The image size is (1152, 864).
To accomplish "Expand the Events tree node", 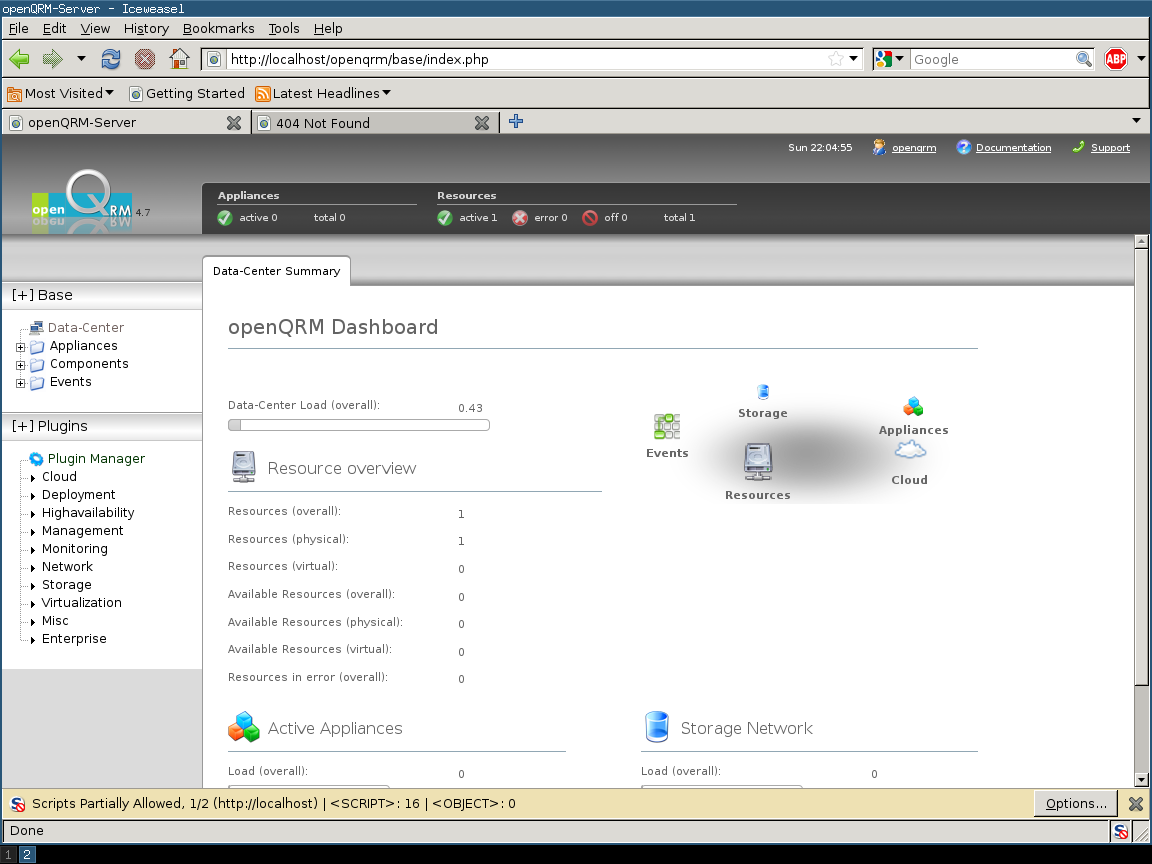I will [21, 384].
